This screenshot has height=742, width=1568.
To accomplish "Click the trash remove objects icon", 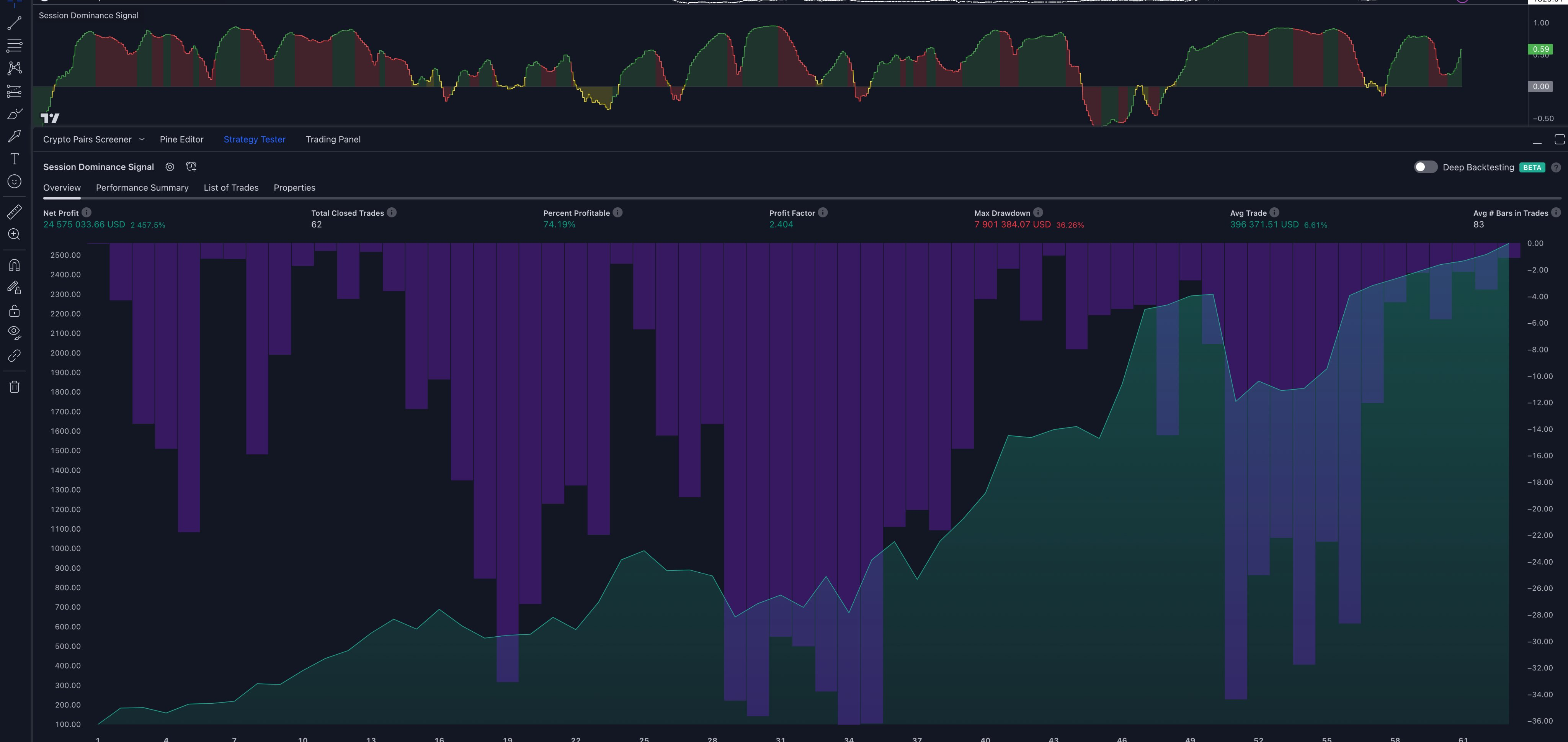I will click(15, 386).
